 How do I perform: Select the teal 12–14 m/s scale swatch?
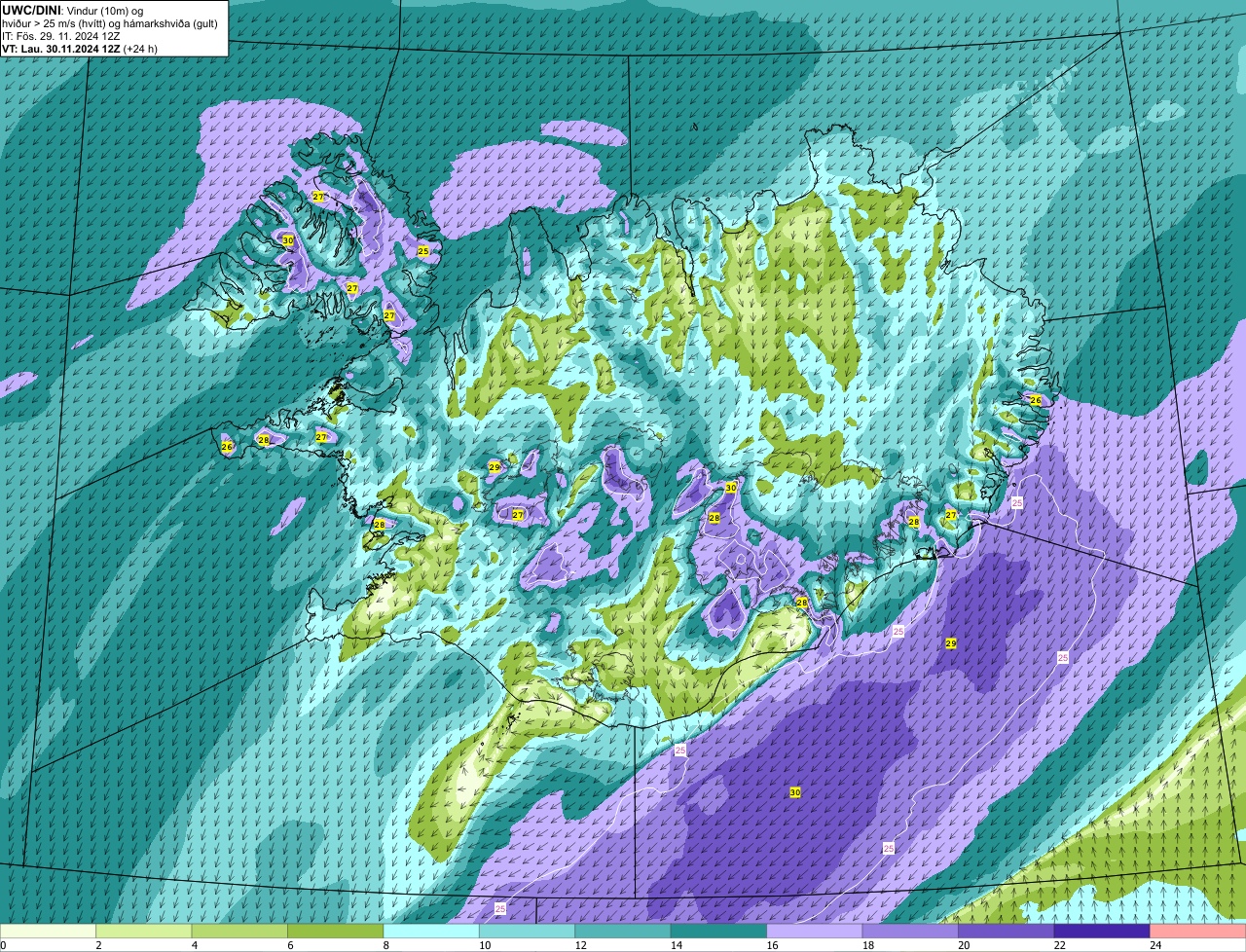(x=623, y=932)
